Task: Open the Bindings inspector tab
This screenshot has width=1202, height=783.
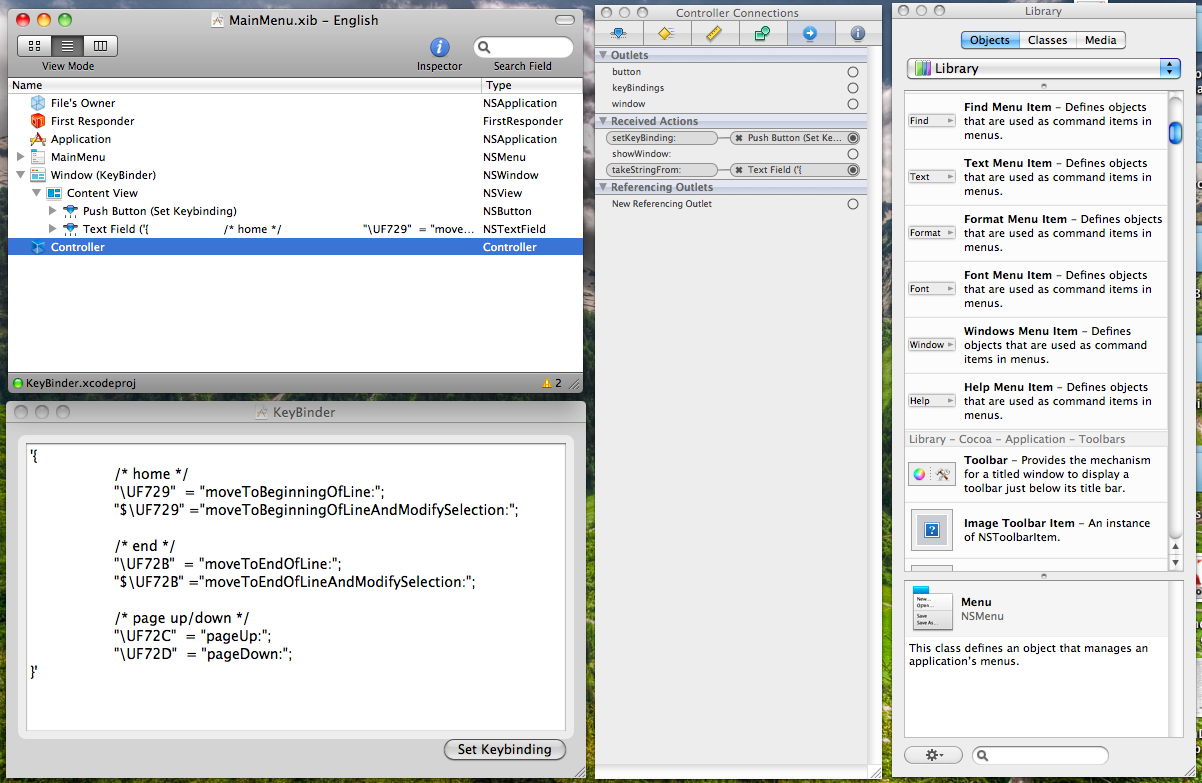Action: coord(762,33)
